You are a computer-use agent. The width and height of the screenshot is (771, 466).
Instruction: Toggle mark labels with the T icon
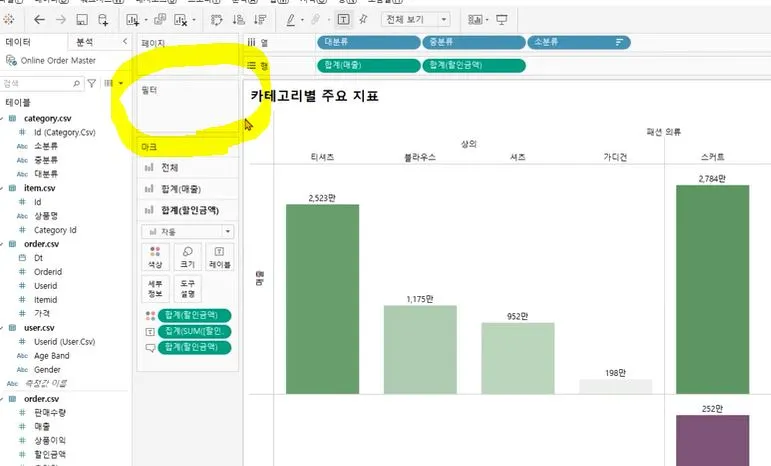click(343, 20)
